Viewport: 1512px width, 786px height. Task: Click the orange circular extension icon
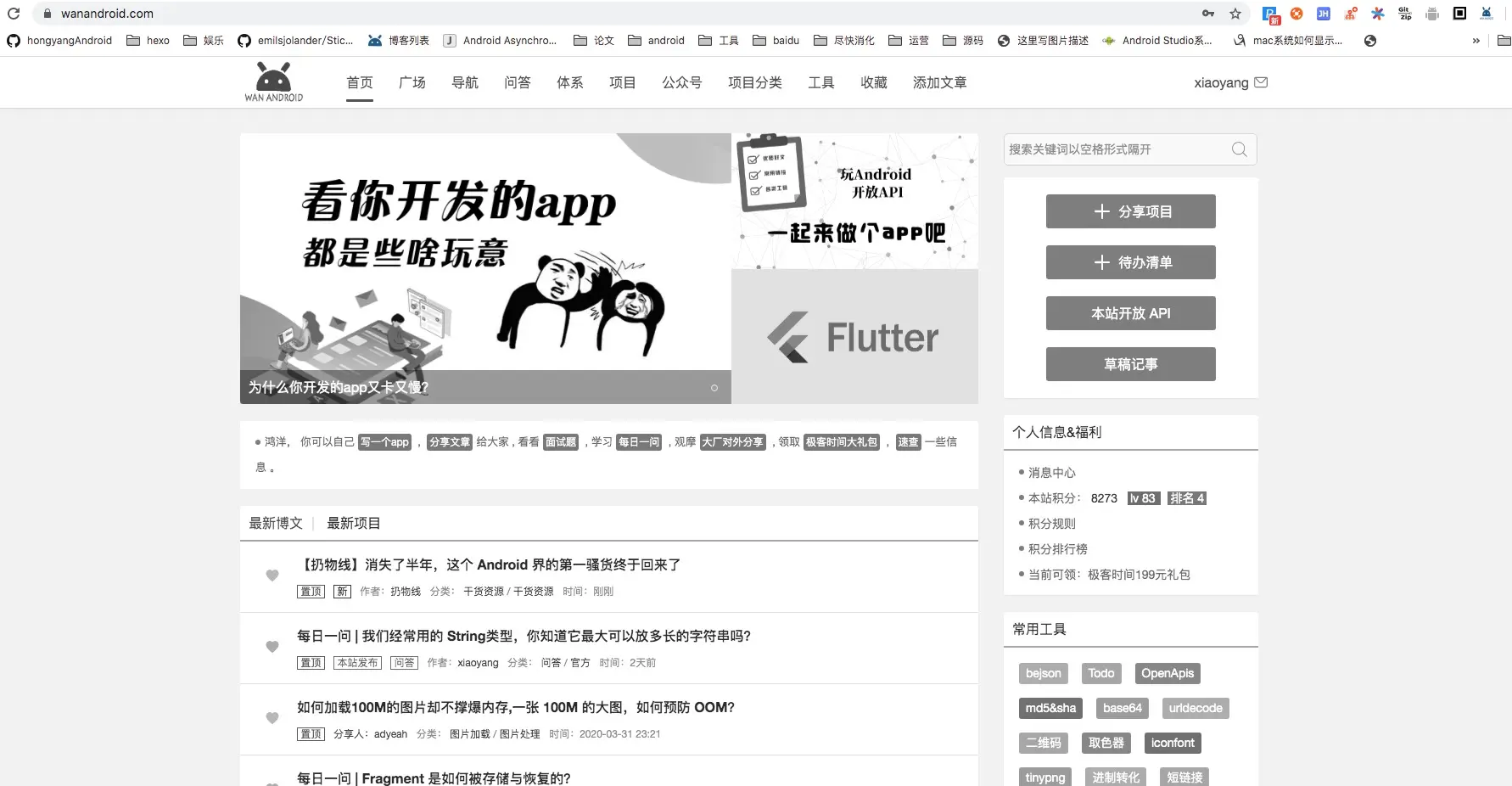pyautogui.click(x=1296, y=14)
